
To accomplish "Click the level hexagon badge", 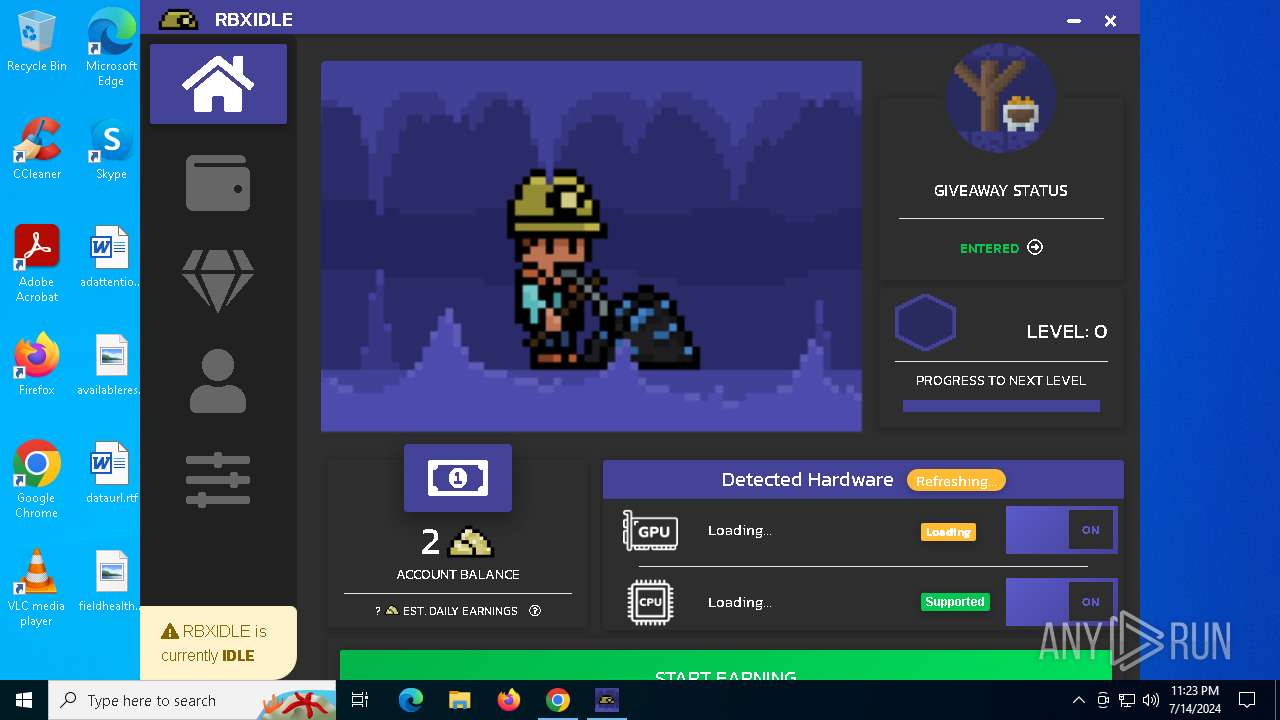I will 925,322.
